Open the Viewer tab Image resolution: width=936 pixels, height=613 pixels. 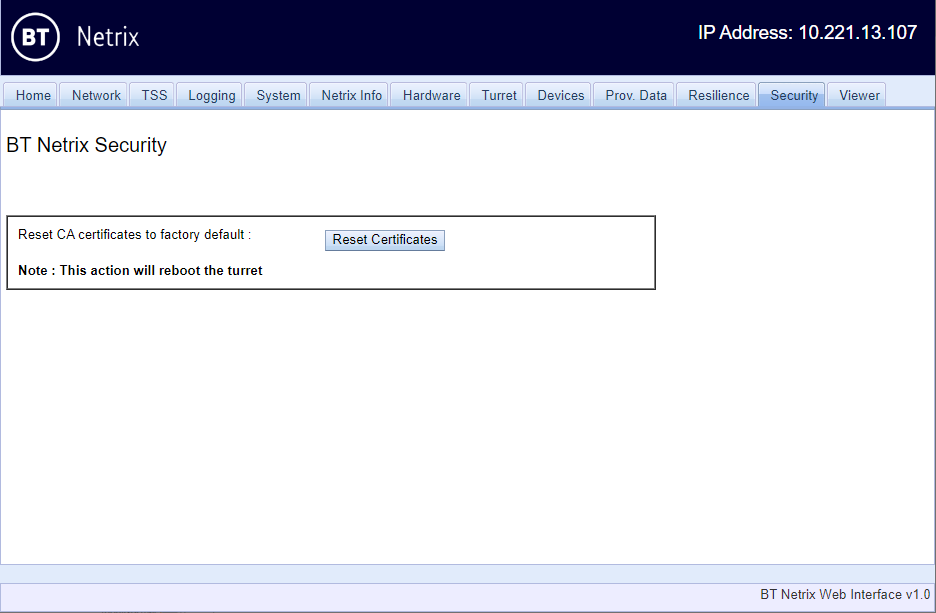(856, 94)
